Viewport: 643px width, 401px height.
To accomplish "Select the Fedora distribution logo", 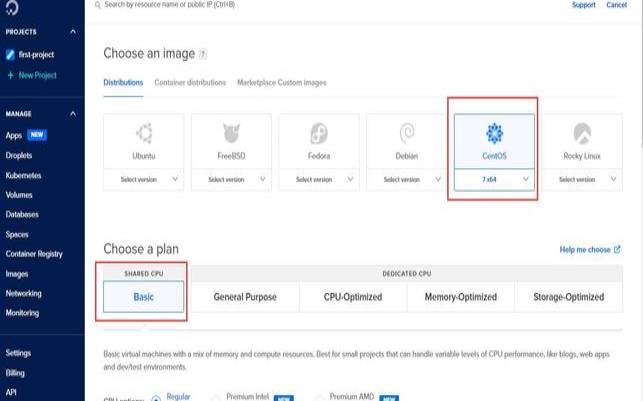I will pyautogui.click(x=319, y=134).
